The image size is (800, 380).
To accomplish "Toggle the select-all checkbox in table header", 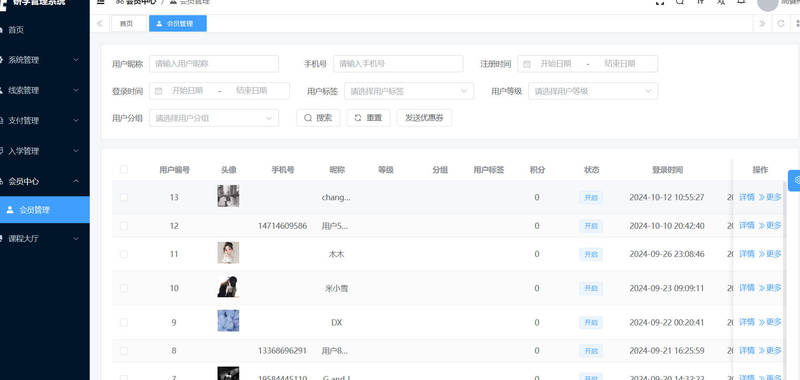I will 124,169.
